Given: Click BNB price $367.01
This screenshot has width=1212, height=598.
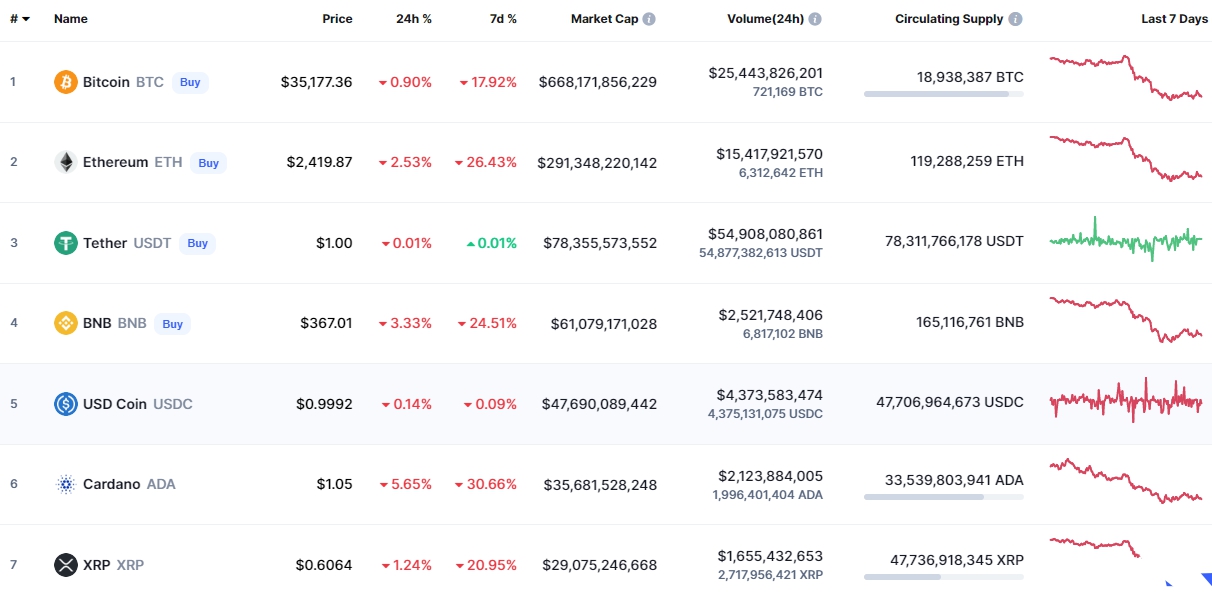Looking at the screenshot, I should tap(326, 323).
